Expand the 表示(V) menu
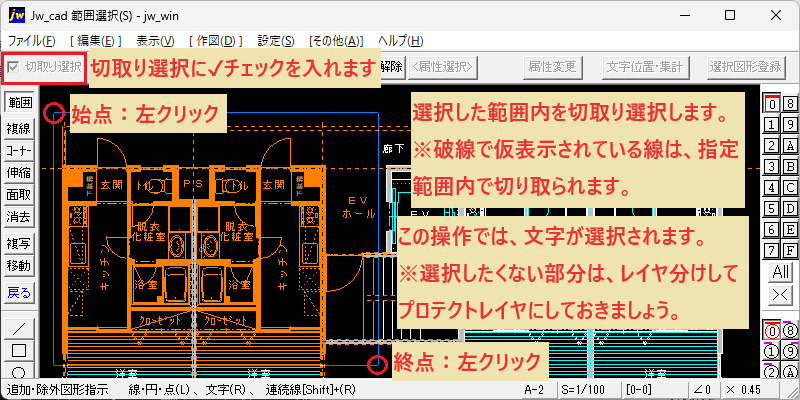The height and width of the screenshot is (400, 800). pos(156,41)
